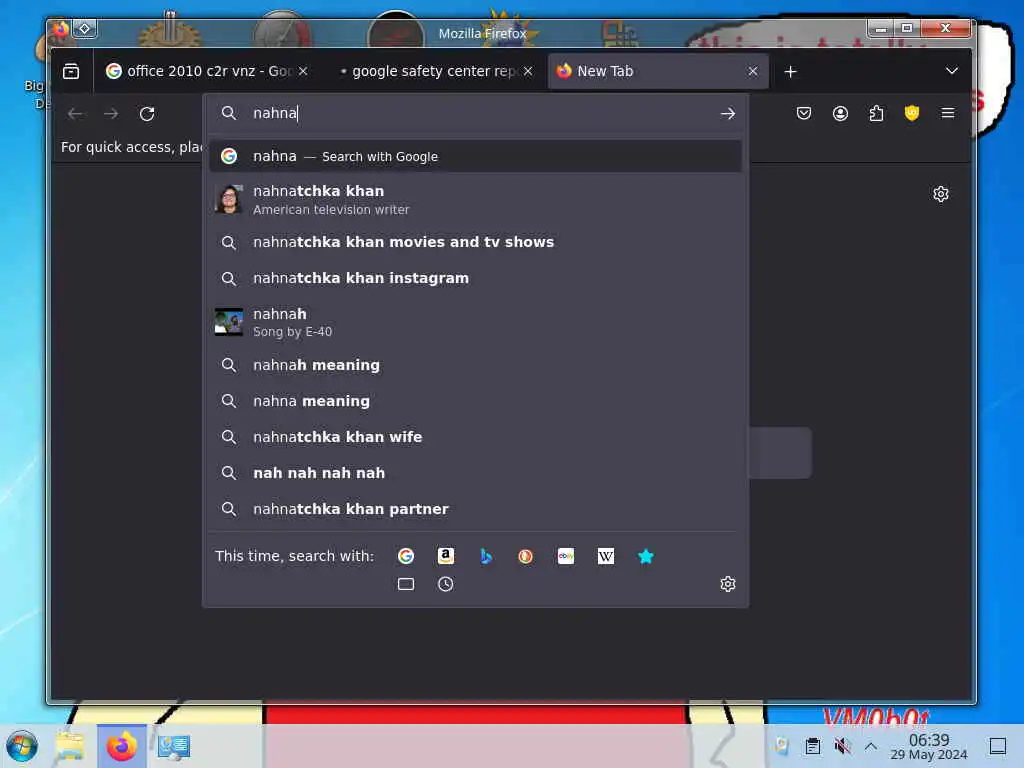Open the clock showing 06:39
The height and width of the screenshot is (768, 1024).
929,746
